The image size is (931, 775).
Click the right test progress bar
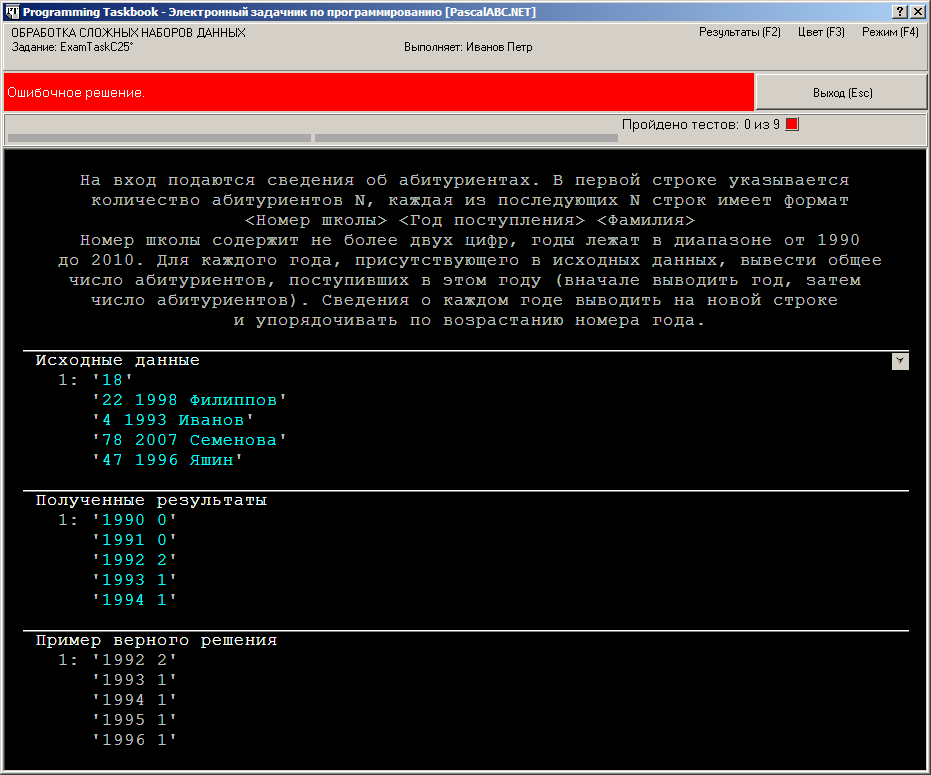[466, 138]
